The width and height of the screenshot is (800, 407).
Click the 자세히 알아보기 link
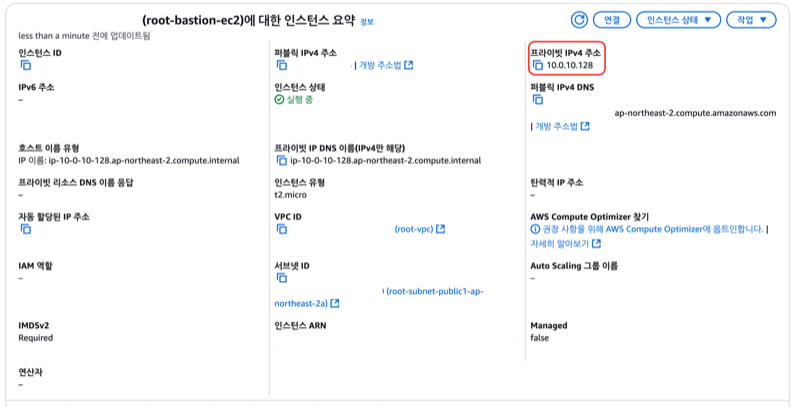pos(565,244)
